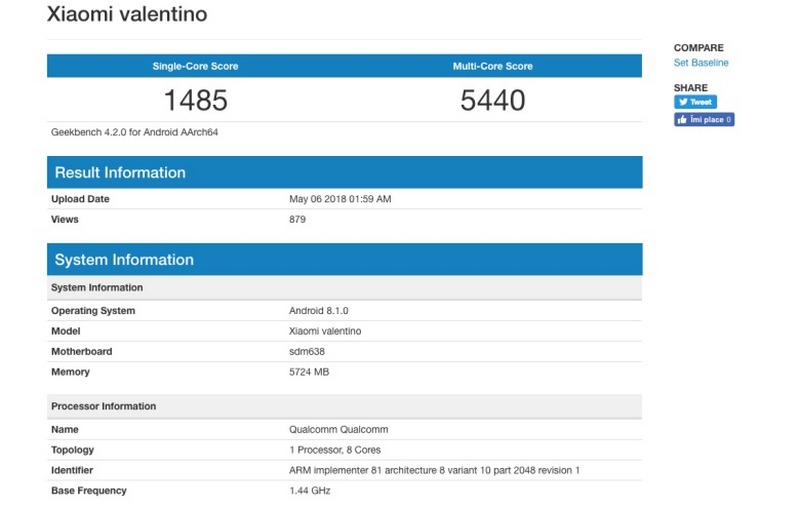
Task: Click the Topology label
Action: 72,450
